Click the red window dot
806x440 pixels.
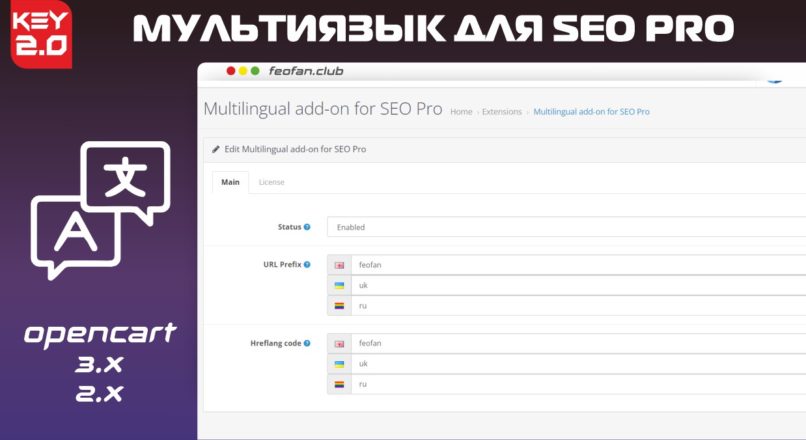[x=231, y=71]
